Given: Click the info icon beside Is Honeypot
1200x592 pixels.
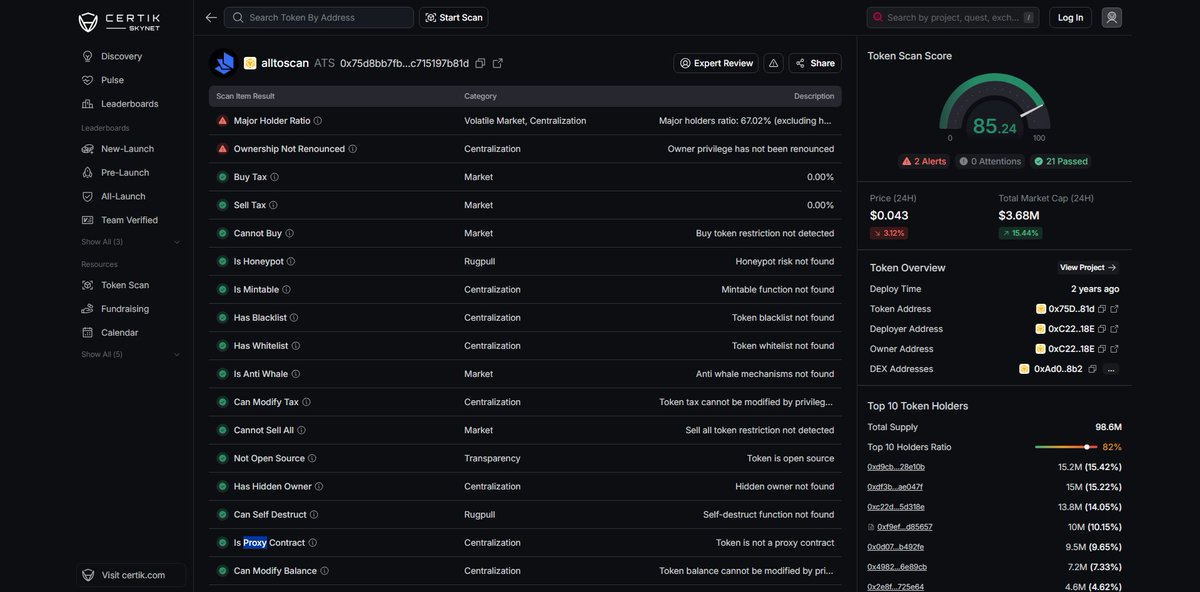Looking at the screenshot, I should 291,261.
